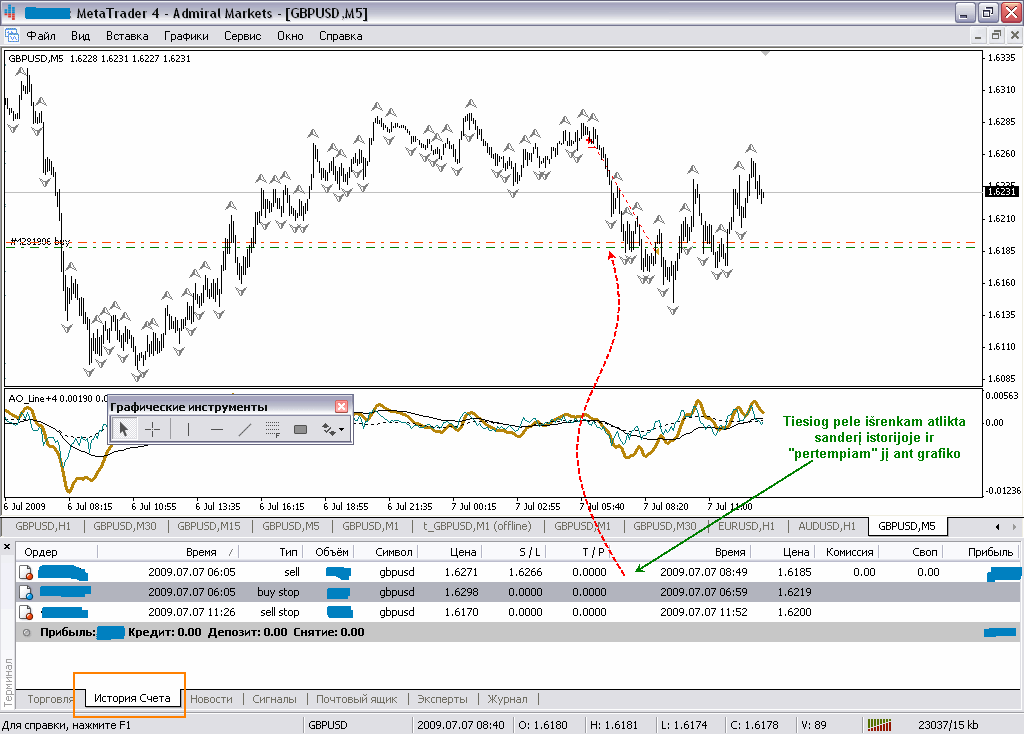Open the Файл menu

(41, 36)
